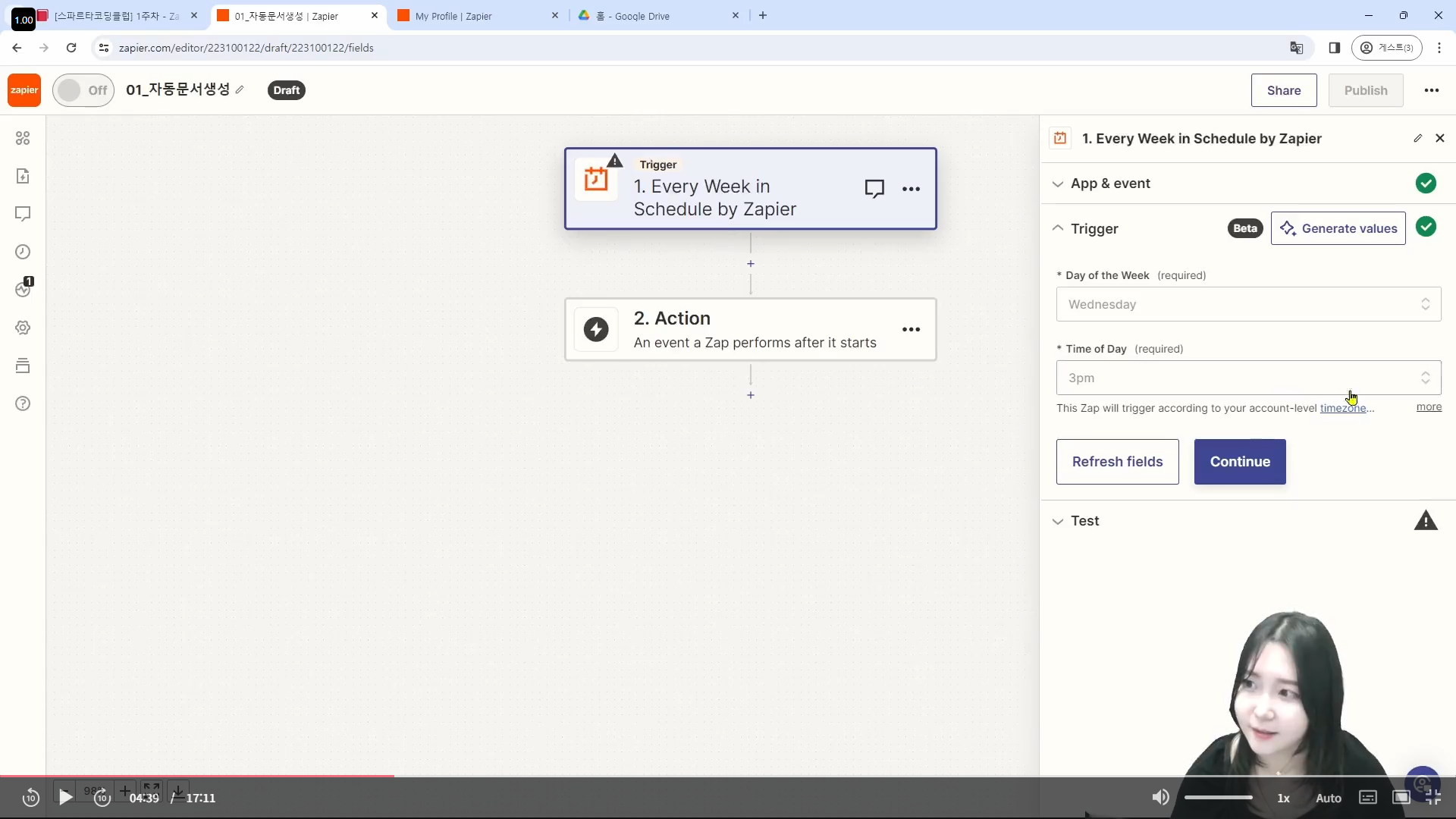Open the timezone link
1456x819 pixels.
[x=1343, y=408]
